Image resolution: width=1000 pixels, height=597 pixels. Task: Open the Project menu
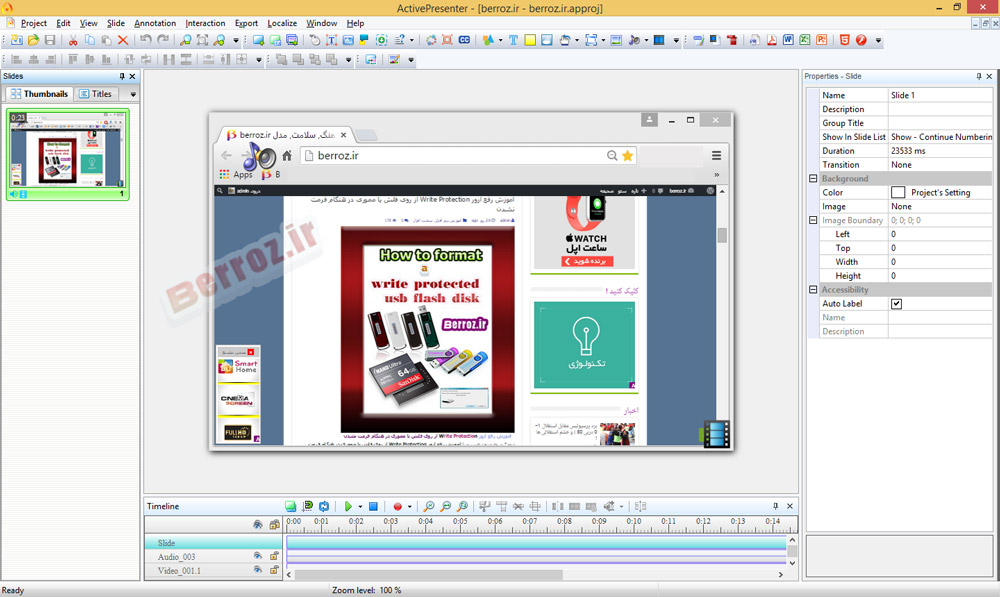click(x=34, y=23)
